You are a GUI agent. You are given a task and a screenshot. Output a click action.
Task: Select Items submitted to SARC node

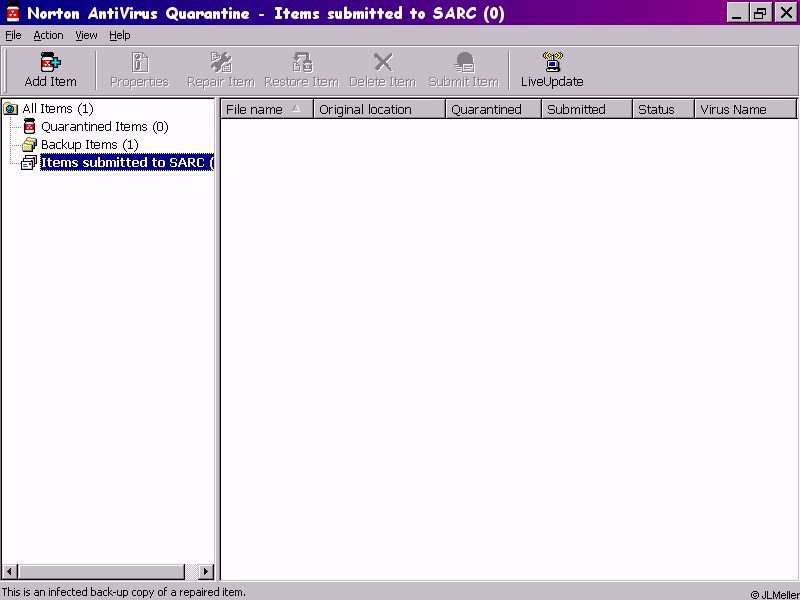coord(127,162)
